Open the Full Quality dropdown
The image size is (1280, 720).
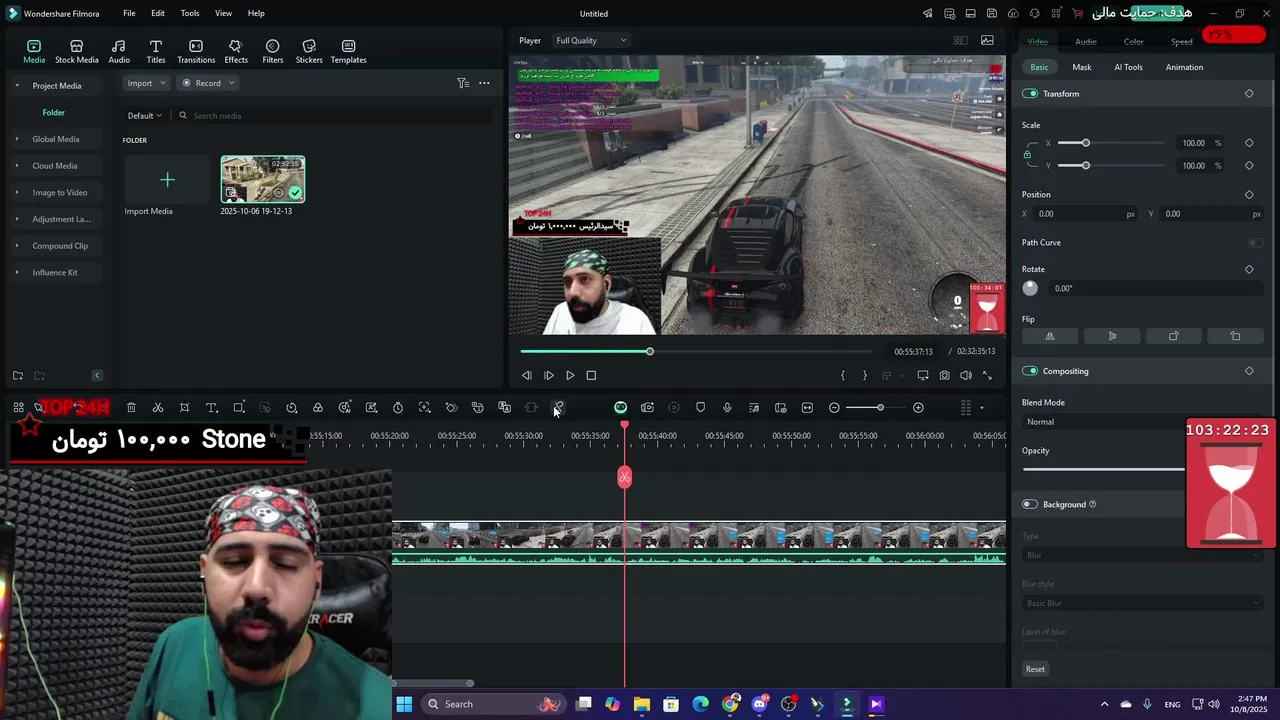coord(591,41)
